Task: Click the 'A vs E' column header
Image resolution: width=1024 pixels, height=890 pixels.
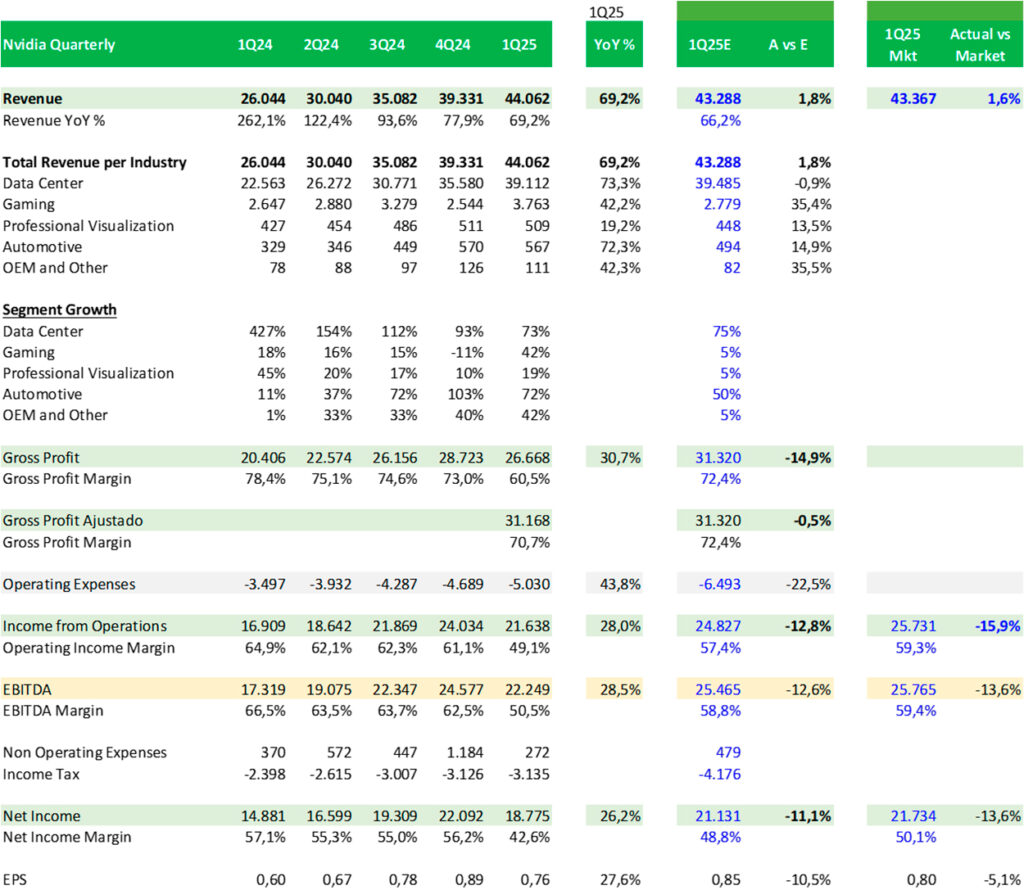Action: [x=789, y=45]
